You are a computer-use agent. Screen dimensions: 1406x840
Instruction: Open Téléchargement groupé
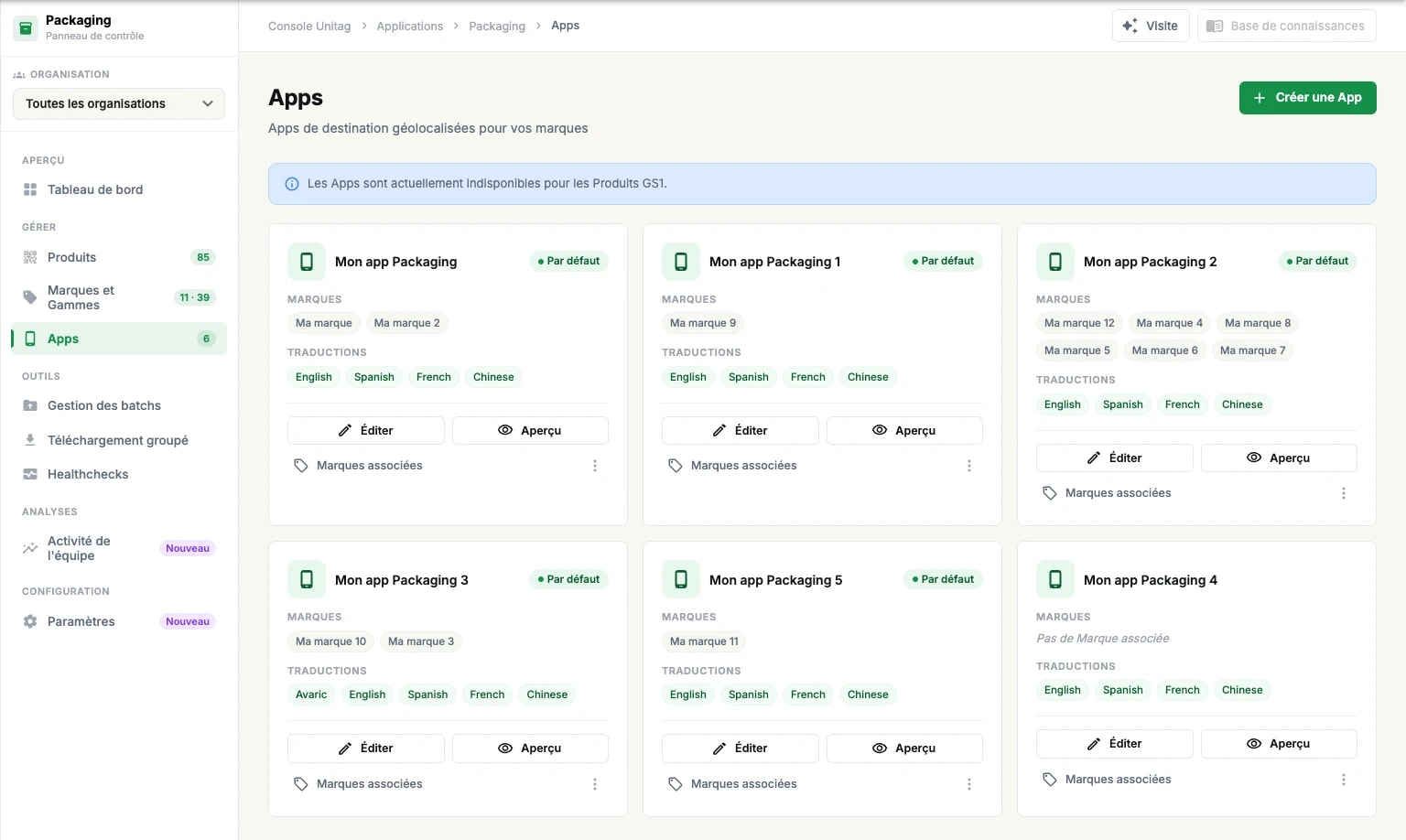point(119,440)
